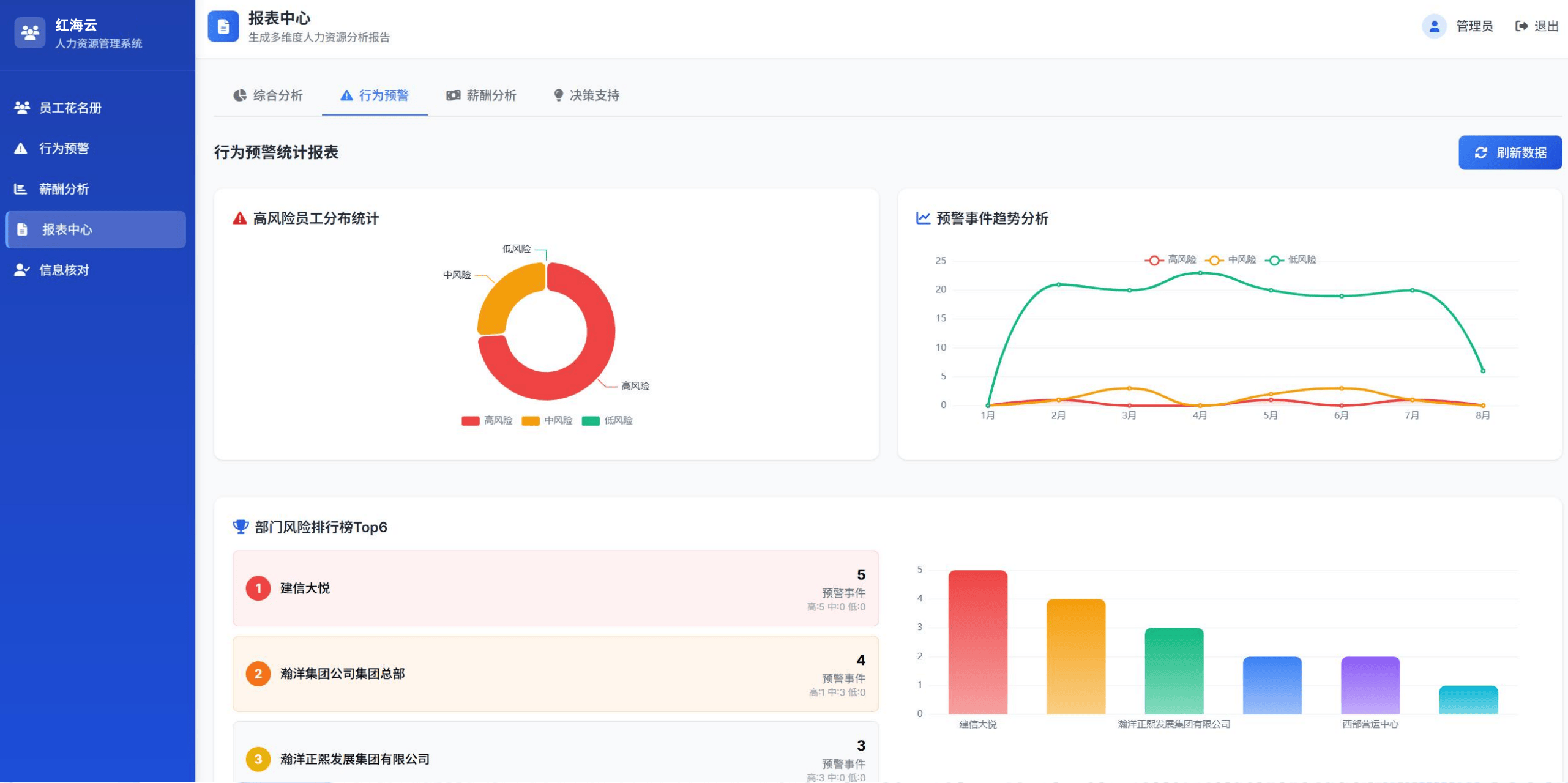
Task: Click the 建信大悦 ranking row
Action: (555, 588)
